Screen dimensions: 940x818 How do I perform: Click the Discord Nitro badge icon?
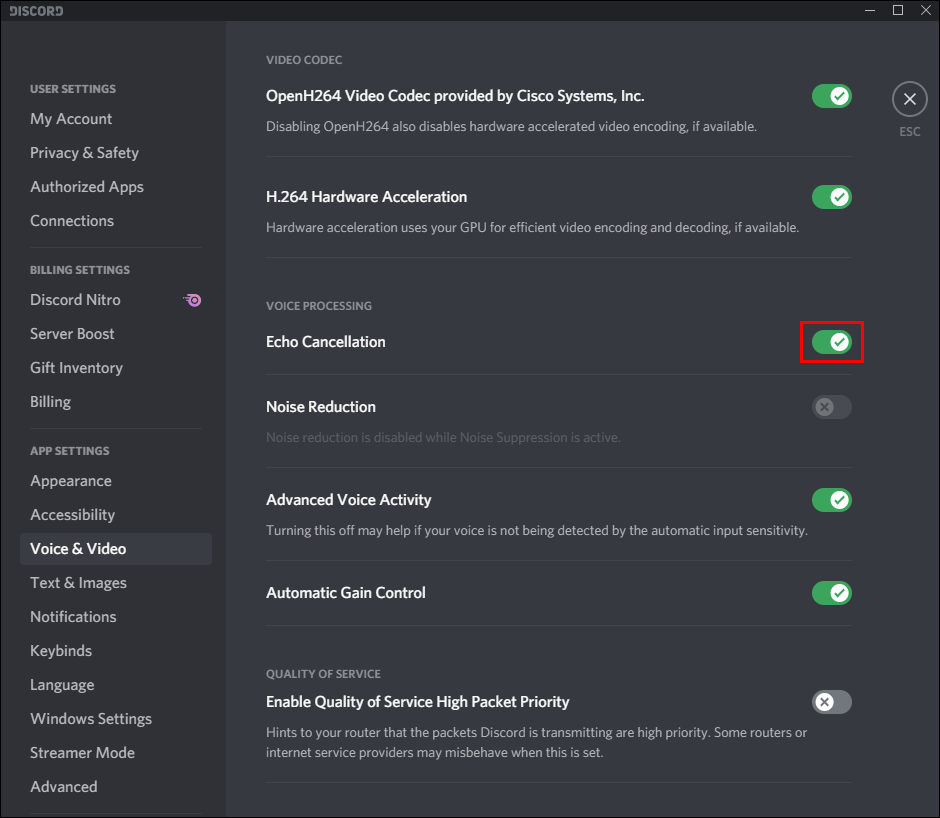click(193, 300)
